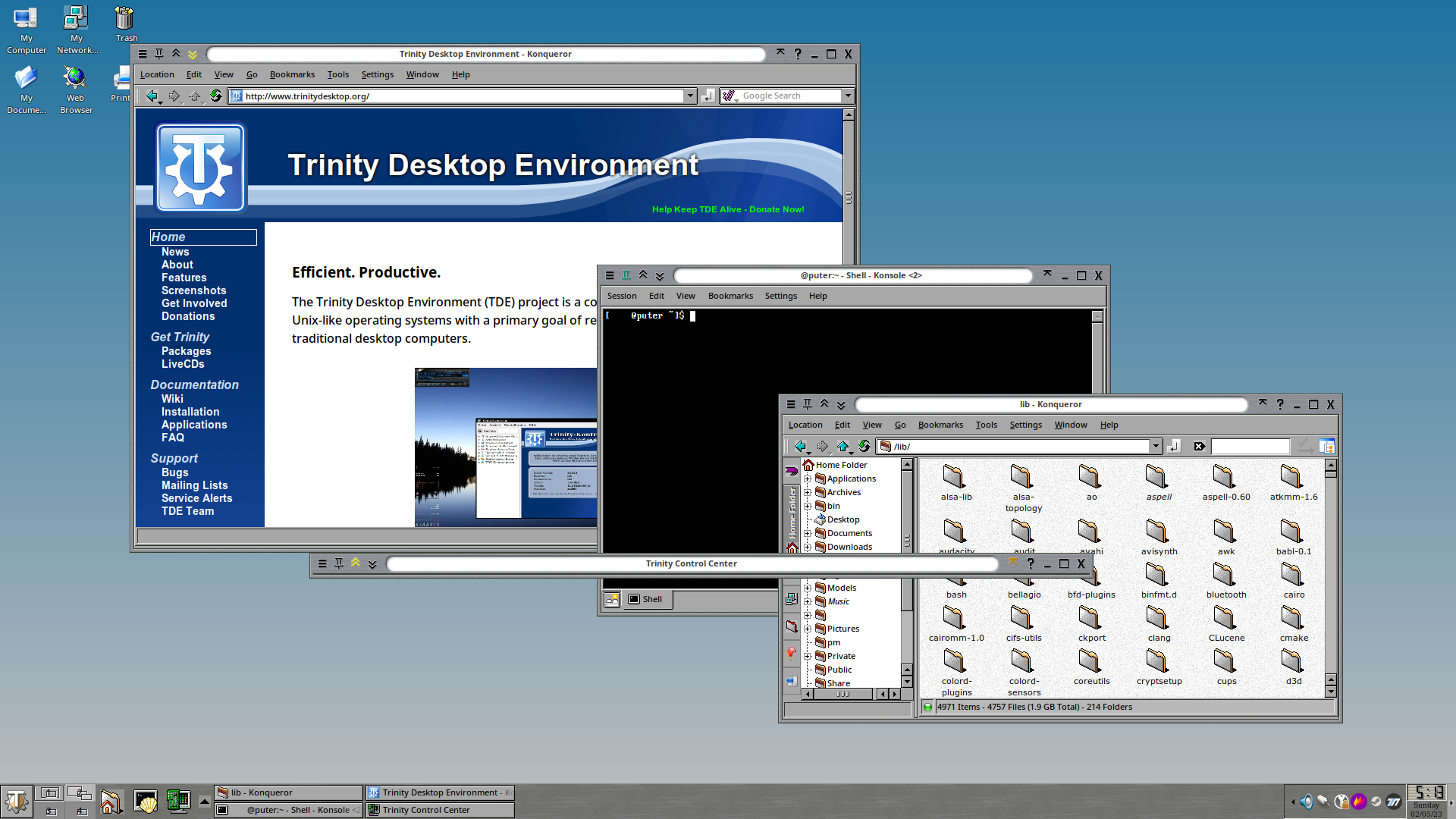Open Konsole shell launcher in the panel
The height and width of the screenshot is (819, 1456).
[x=145, y=802]
